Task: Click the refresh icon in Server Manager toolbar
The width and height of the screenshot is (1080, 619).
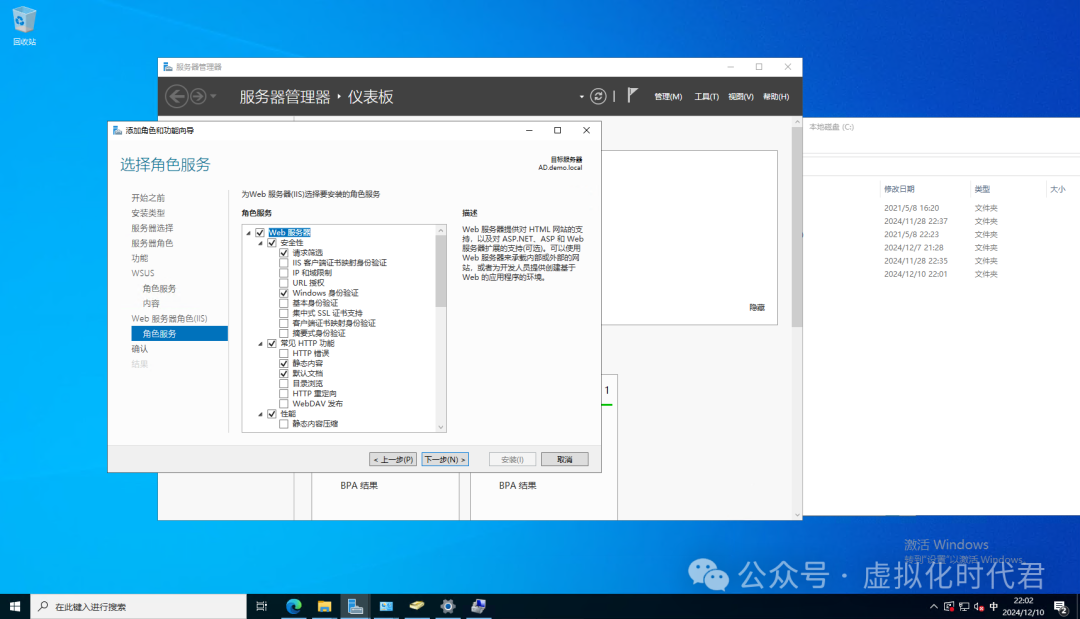Action: pos(598,96)
